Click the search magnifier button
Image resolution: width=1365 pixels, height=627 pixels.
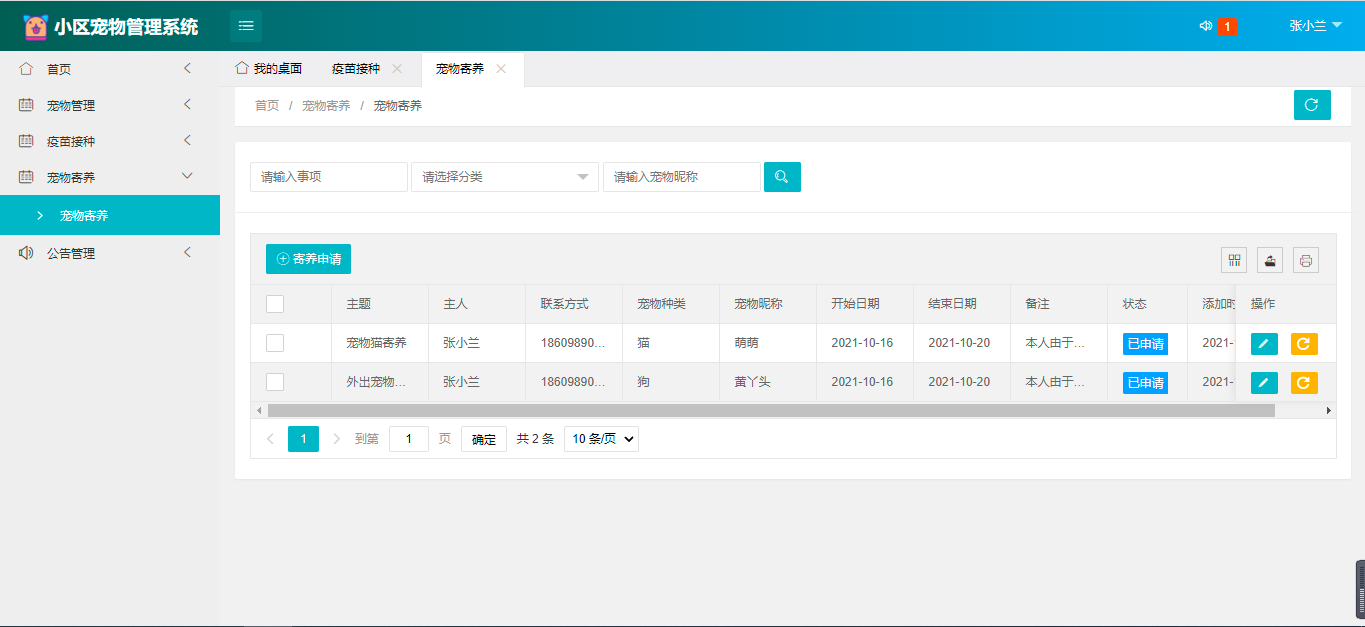782,177
